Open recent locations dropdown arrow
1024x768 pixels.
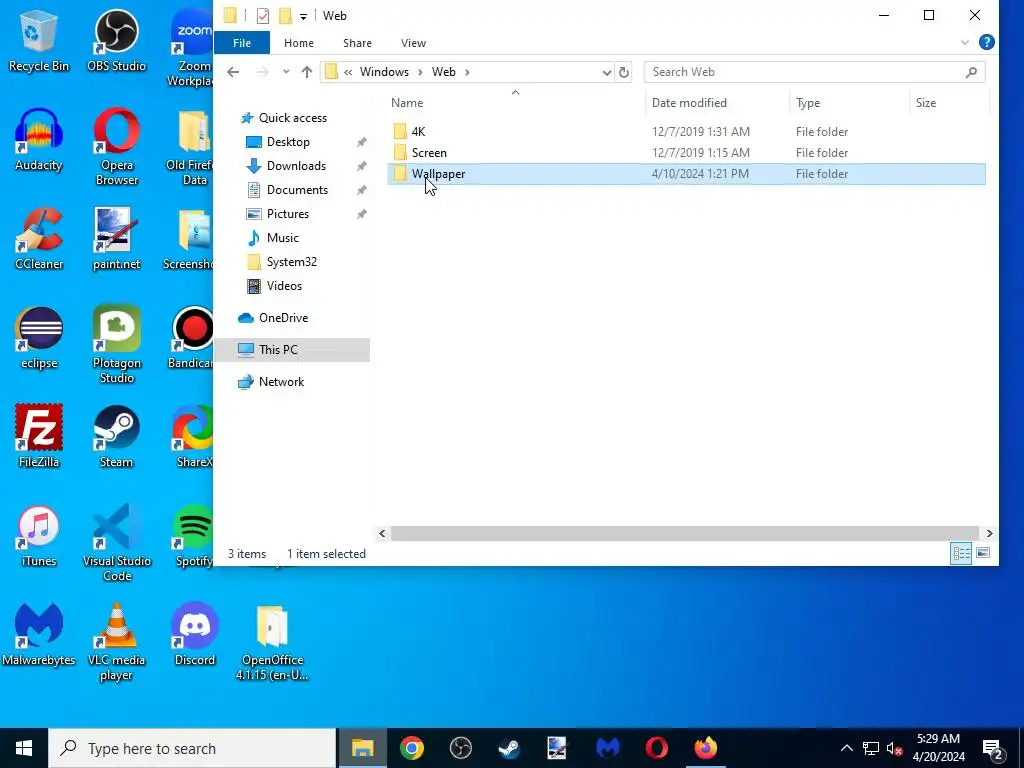(286, 72)
